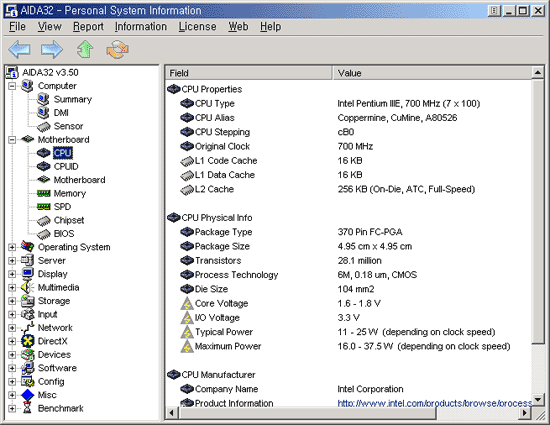Open the Information menu
Image resolution: width=550 pixels, height=425 pixels.
[141, 27]
